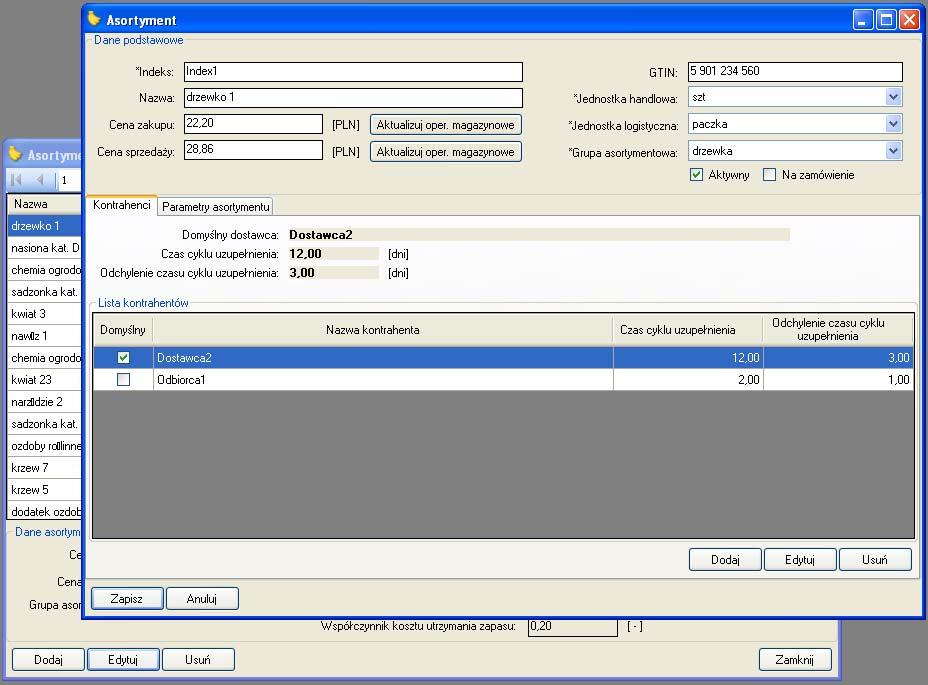Click the Współczynnik kosztu utrzymania zapasu field
928x685 pixels.
572,627
